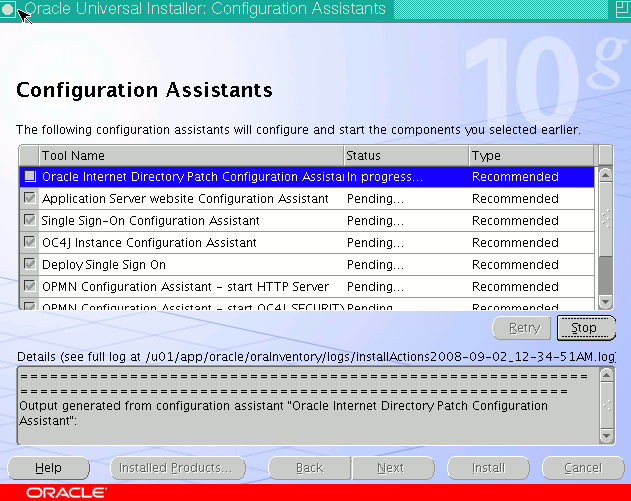
Task: Select the Deploy Single Sign On row
Action: (307, 264)
